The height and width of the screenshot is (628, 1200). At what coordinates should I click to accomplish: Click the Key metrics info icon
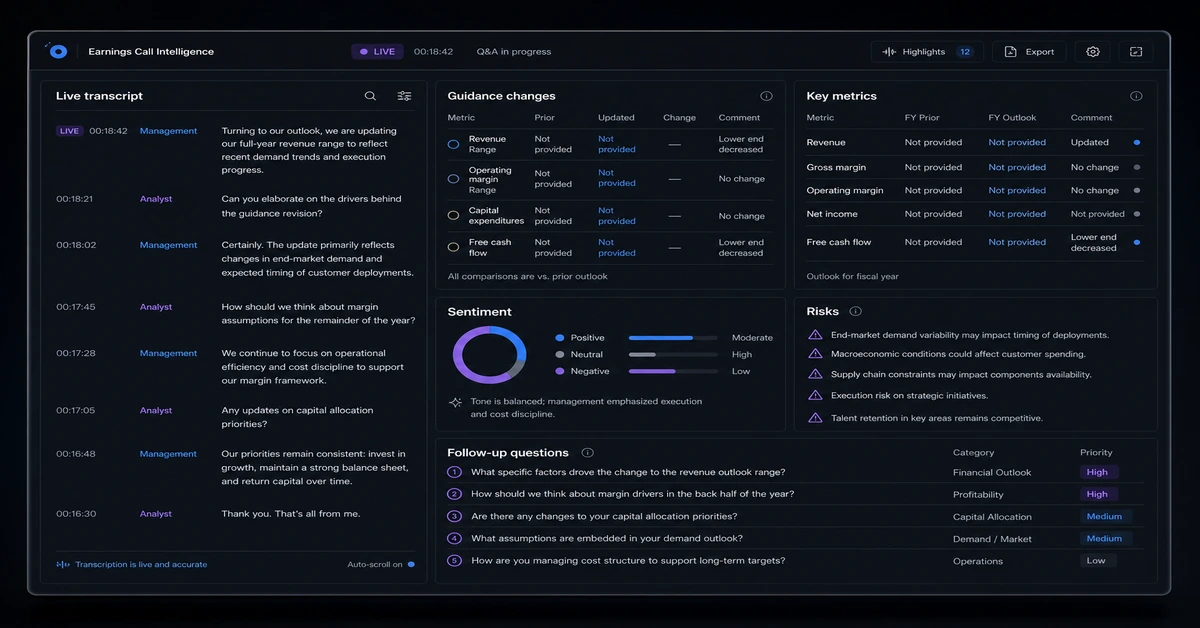tap(1136, 96)
